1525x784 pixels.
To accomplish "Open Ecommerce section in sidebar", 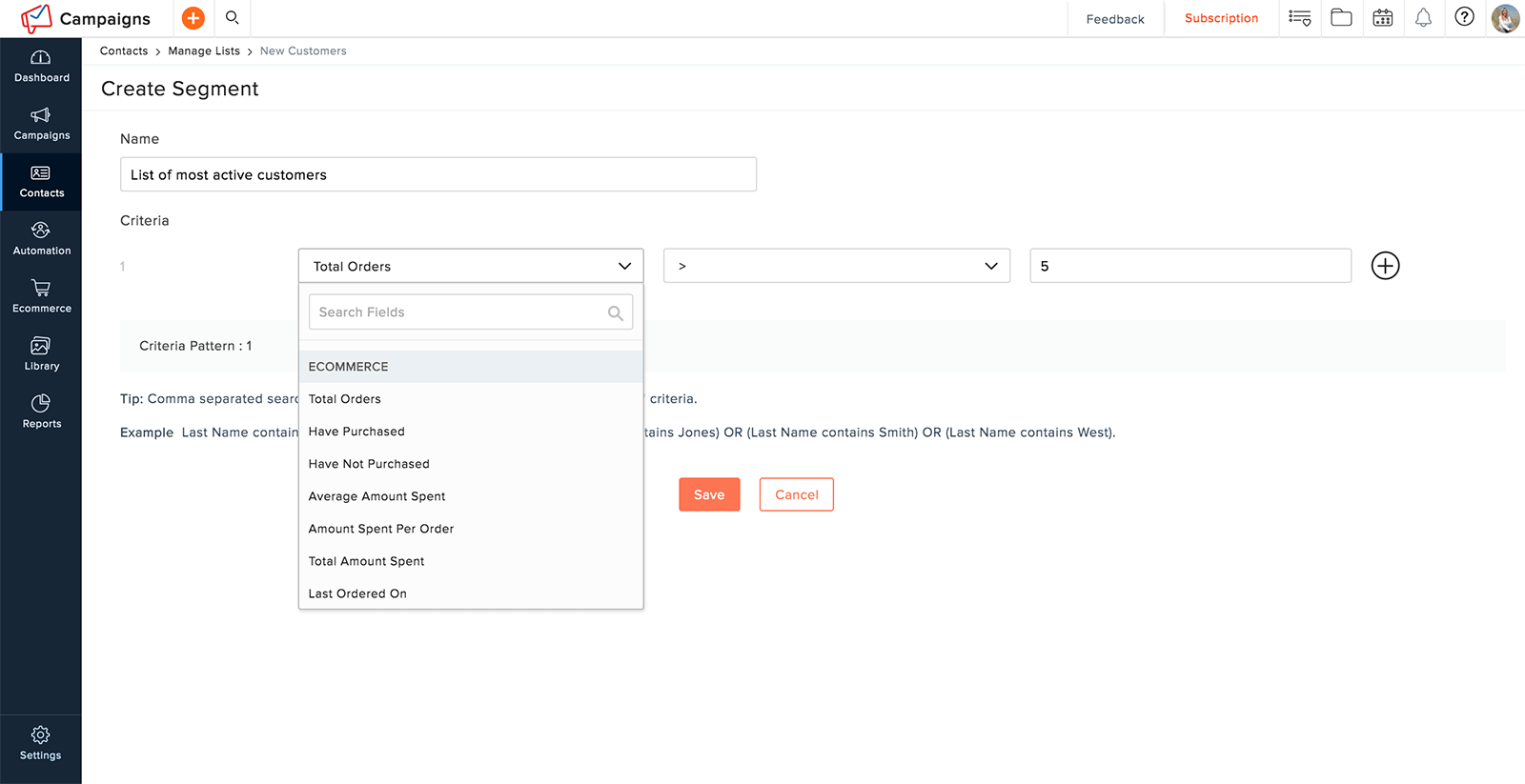I will [x=41, y=296].
